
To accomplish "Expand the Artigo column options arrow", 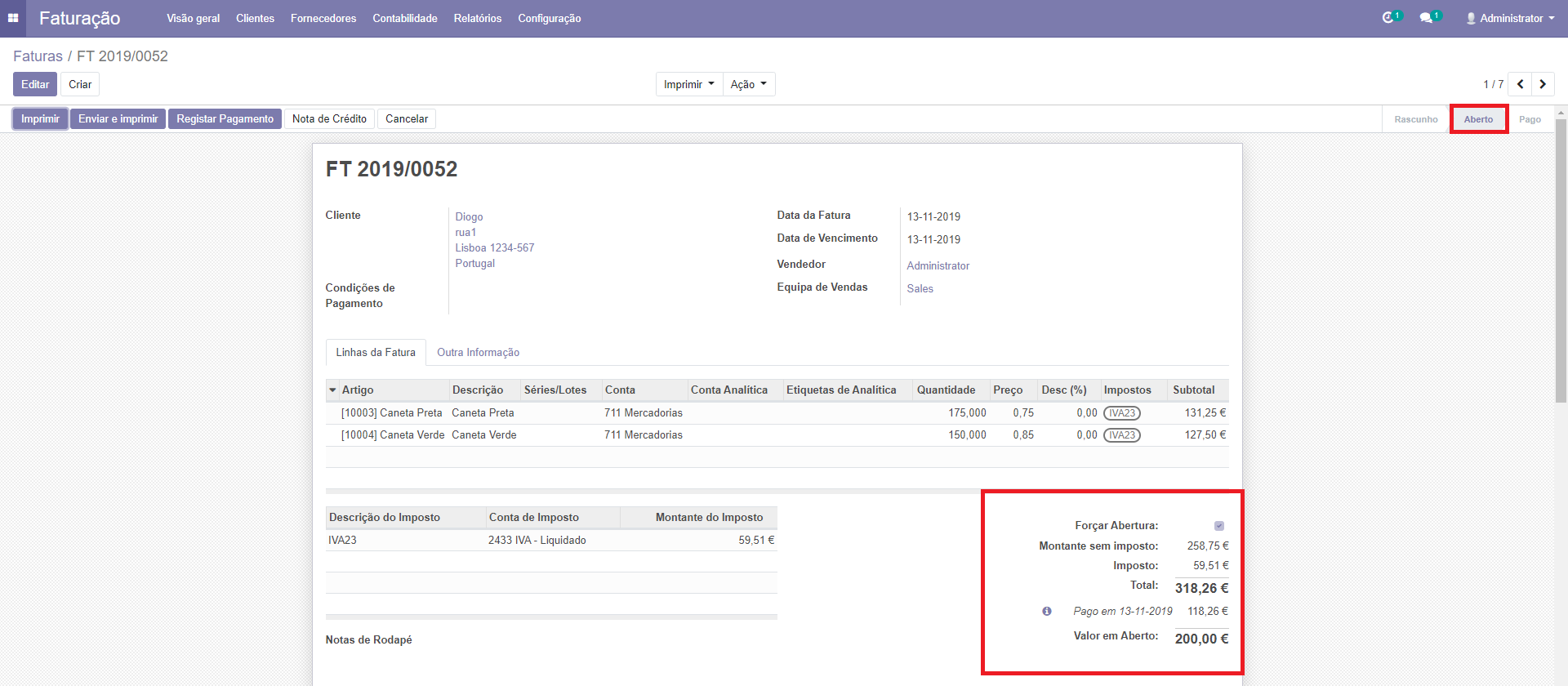I will (332, 390).
